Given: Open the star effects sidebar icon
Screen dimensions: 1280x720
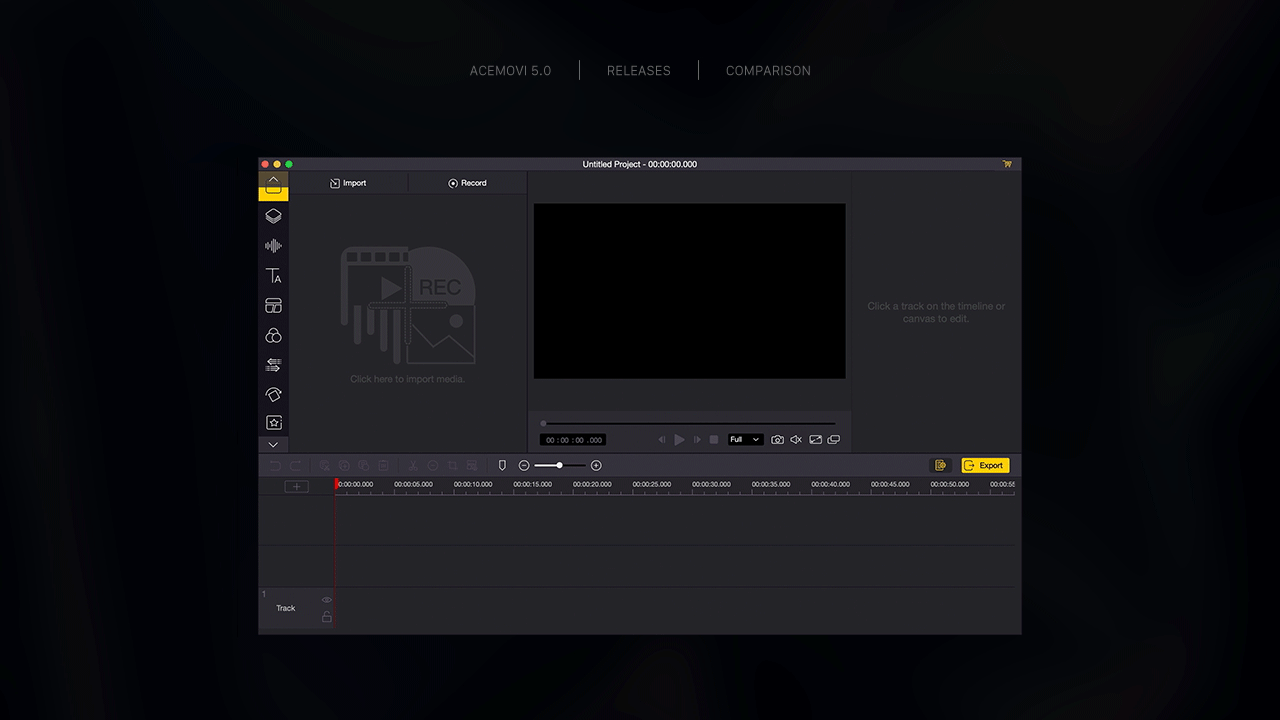Looking at the screenshot, I should point(273,423).
